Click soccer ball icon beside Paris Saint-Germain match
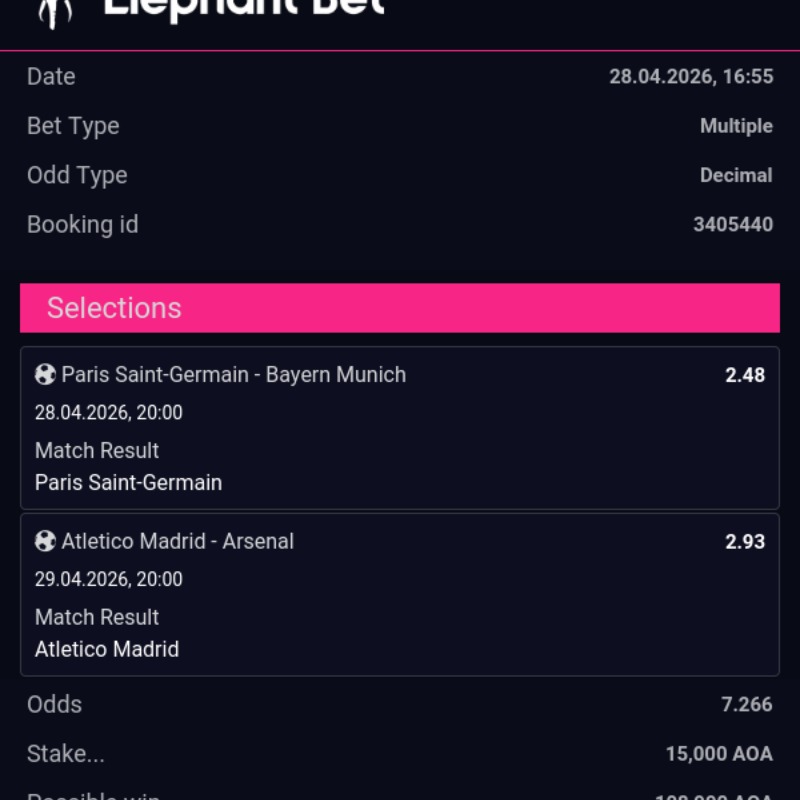The image size is (800, 800). pyautogui.click(x=45, y=375)
